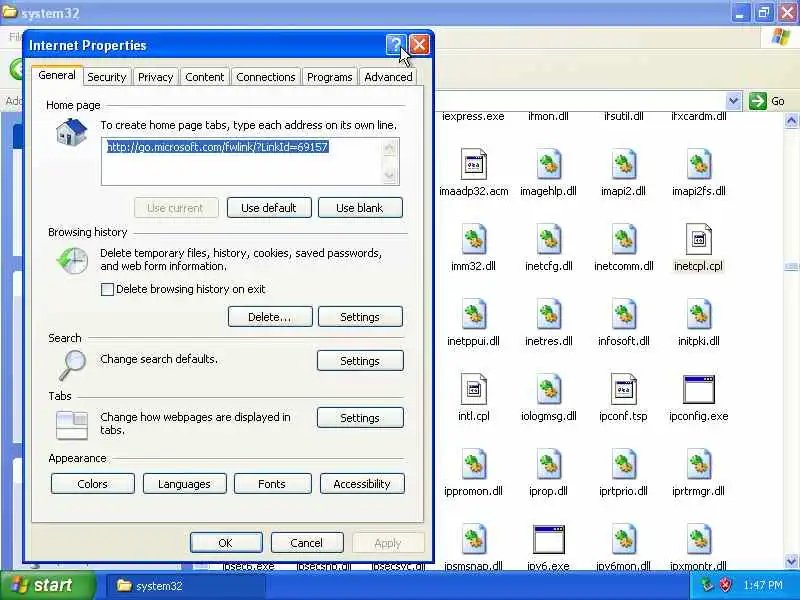Image resolution: width=800 pixels, height=600 pixels.
Task: Open the Delete... browsing history dialog
Action: click(270, 317)
